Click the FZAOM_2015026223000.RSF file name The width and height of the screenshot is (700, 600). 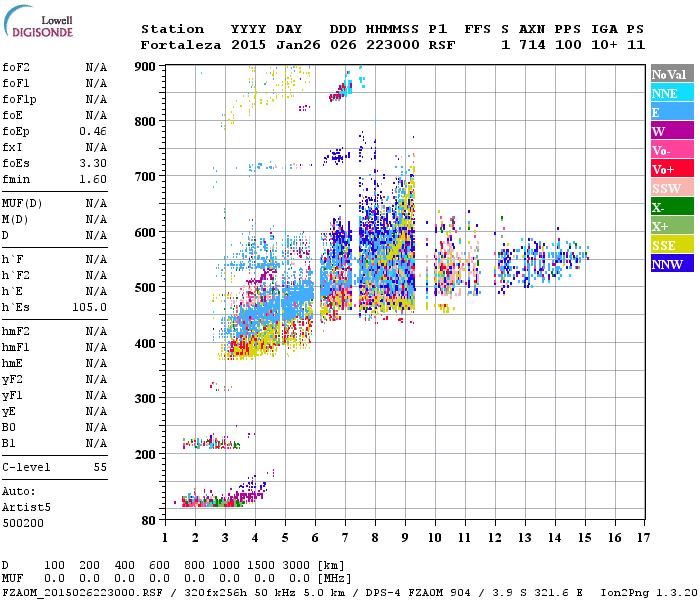coord(82,592)
